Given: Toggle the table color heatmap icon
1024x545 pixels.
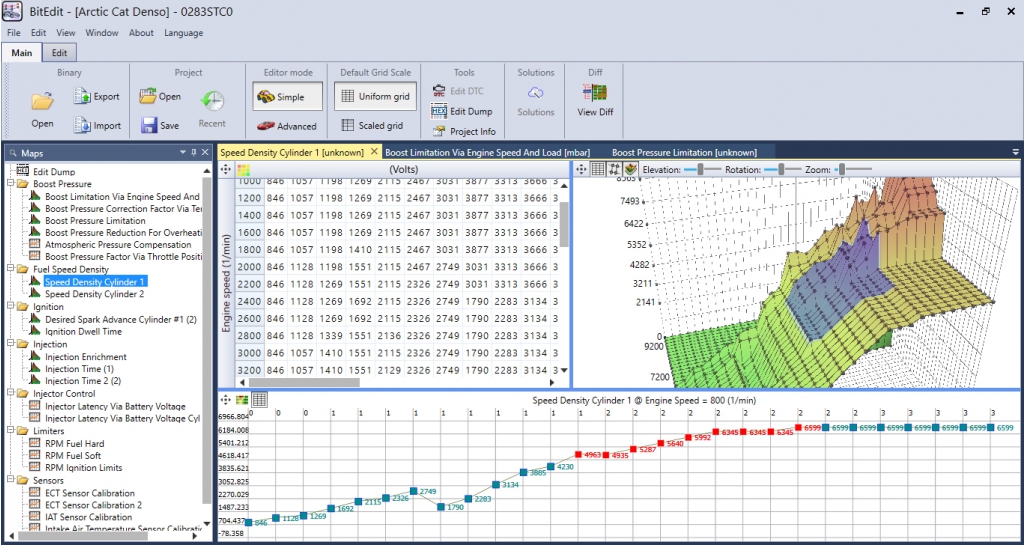Looking at the screenshot, I should [x=244, y=170].
